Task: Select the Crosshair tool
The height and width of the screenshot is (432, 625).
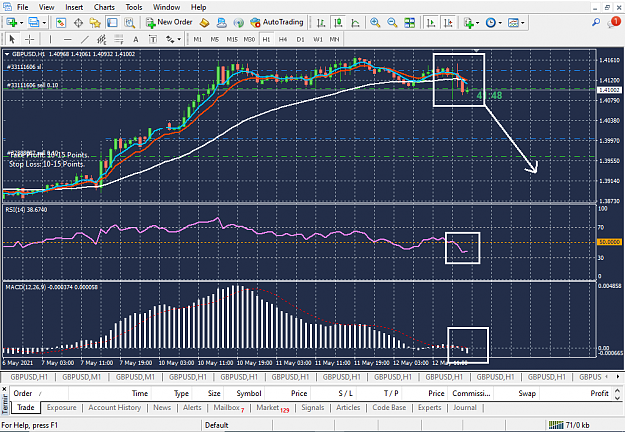Action: pos(29,39)
